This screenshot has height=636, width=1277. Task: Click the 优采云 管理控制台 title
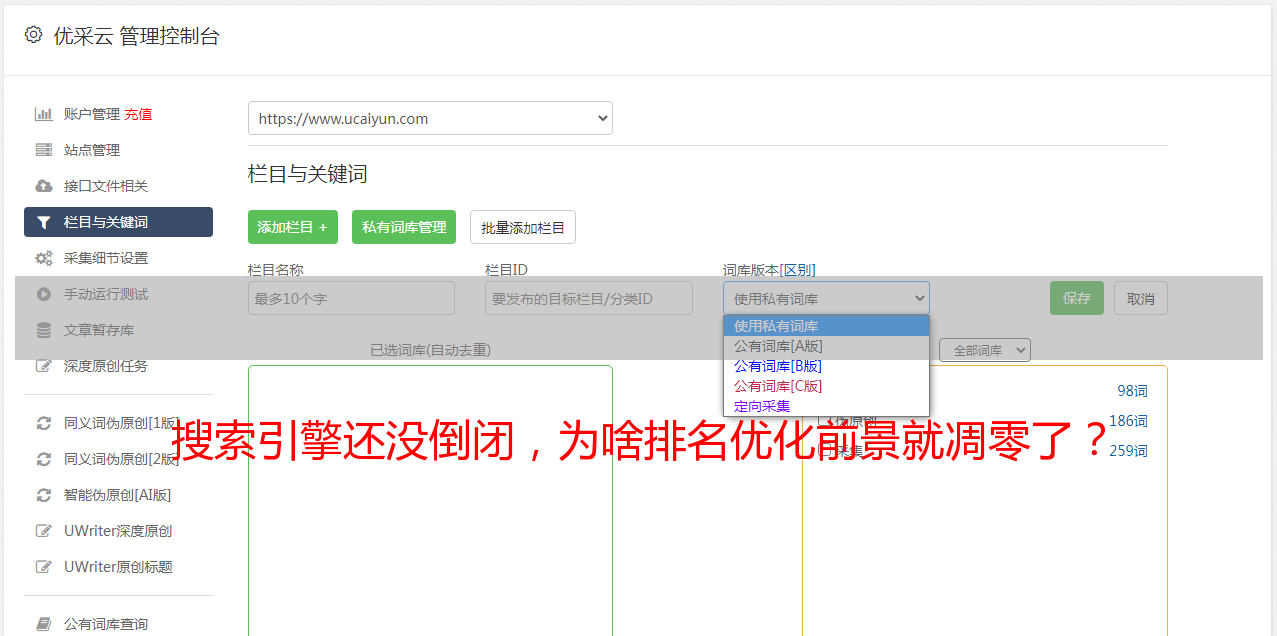pyautogui.click(x=136, y=36)
